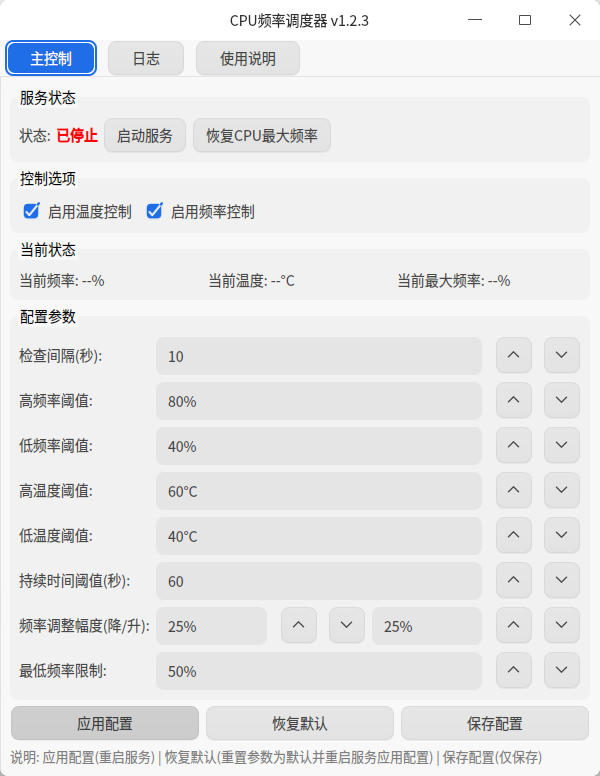Save settings using 保存配置 button
The height and width of the screenshot is (776, 600).
point(495,724)
